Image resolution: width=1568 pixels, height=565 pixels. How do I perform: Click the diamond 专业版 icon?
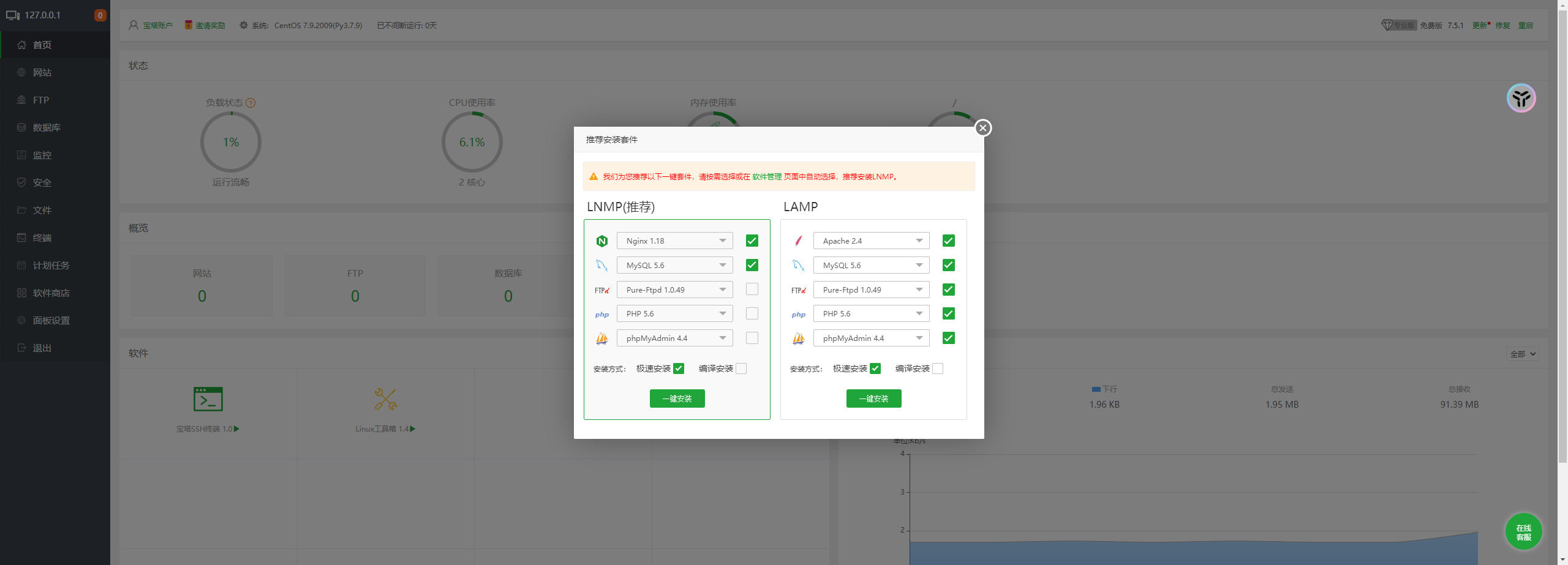pos(1387,25)
